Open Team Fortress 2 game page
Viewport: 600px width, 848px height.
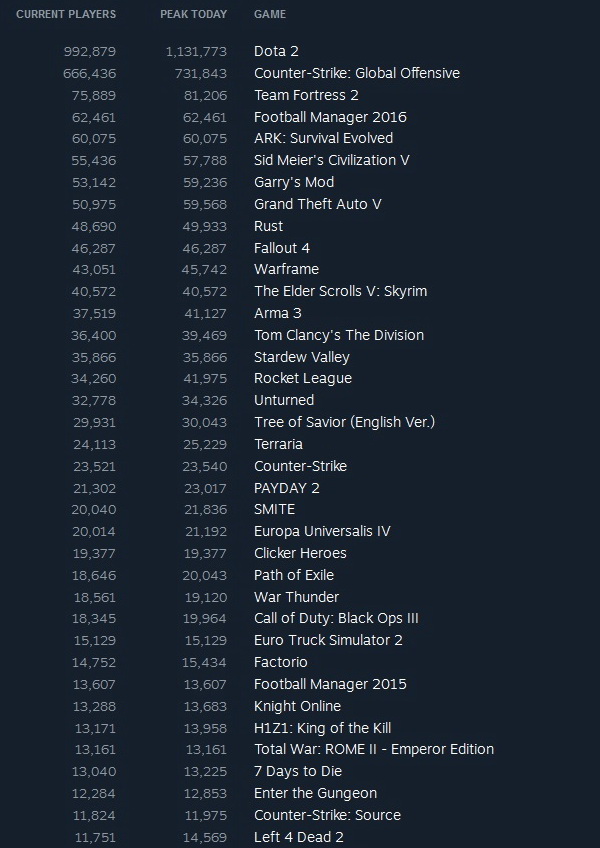point(306,95)
